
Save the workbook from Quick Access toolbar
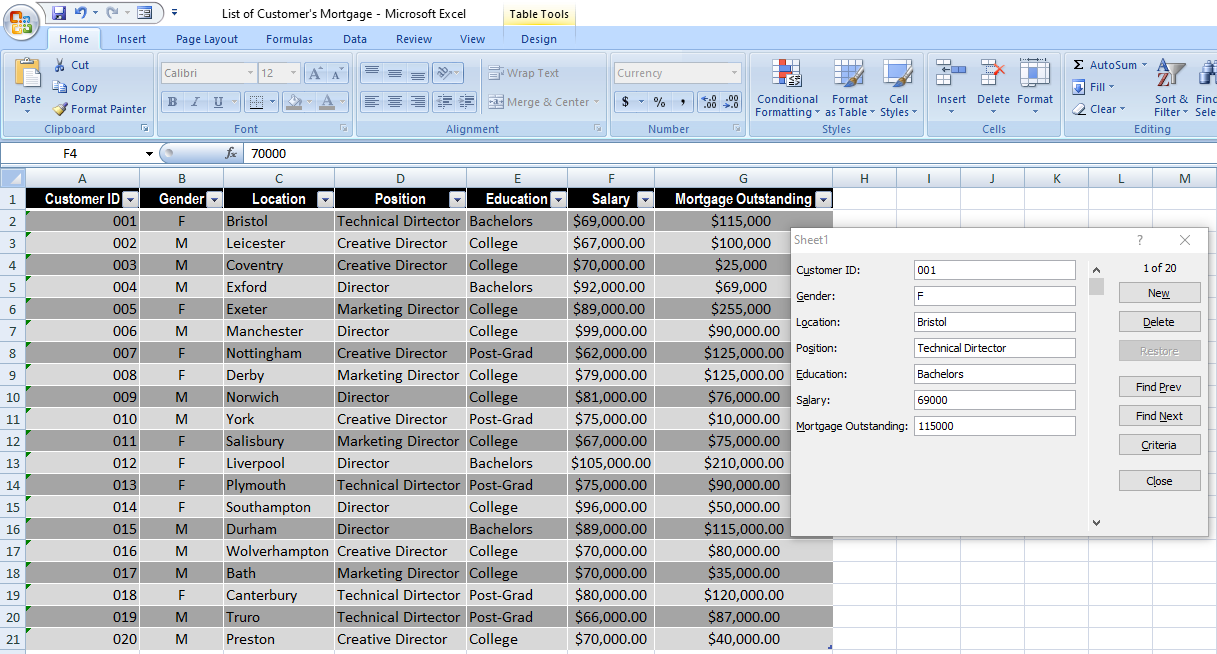(x=59, y=13)
